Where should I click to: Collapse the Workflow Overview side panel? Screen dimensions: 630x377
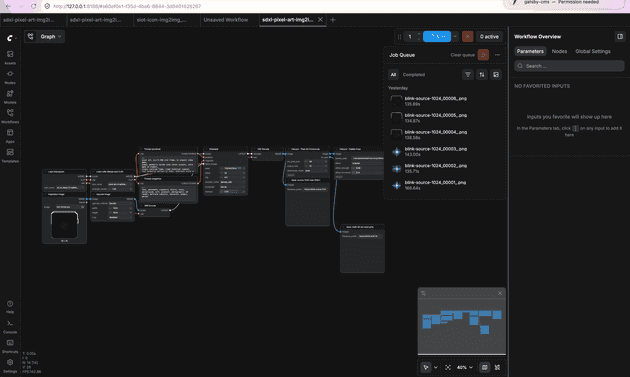[x=620, y=37]
